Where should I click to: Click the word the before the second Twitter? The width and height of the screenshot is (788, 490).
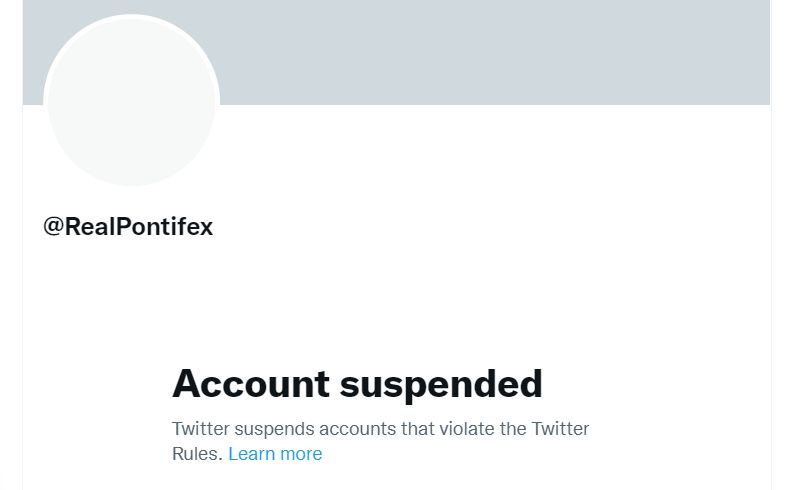coord(513,429)
